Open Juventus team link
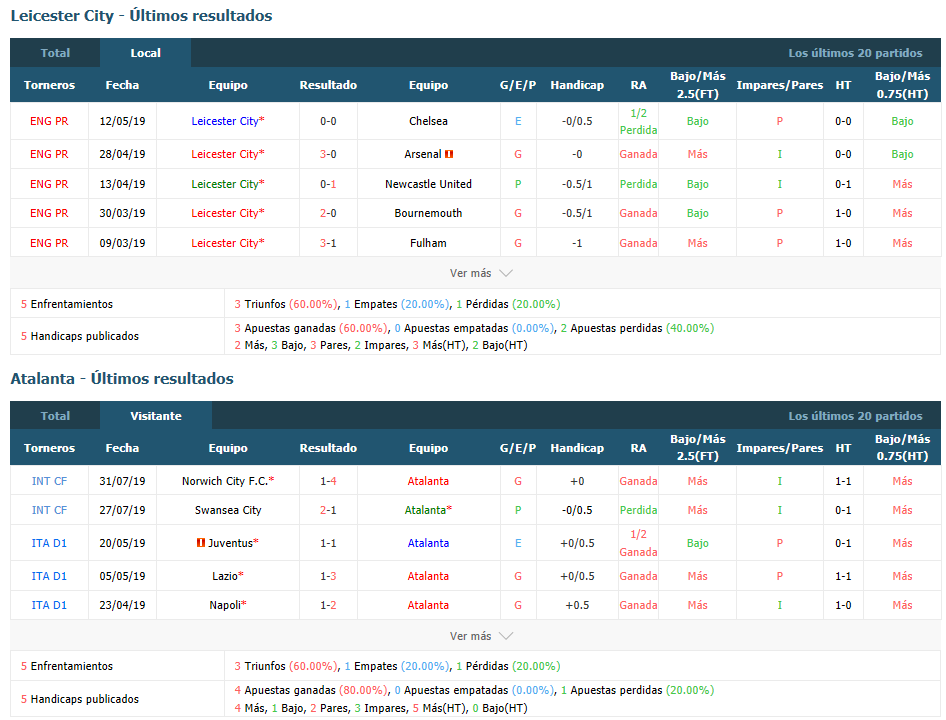Viewport: 946px width, 720px height. (x=230, y=543)
